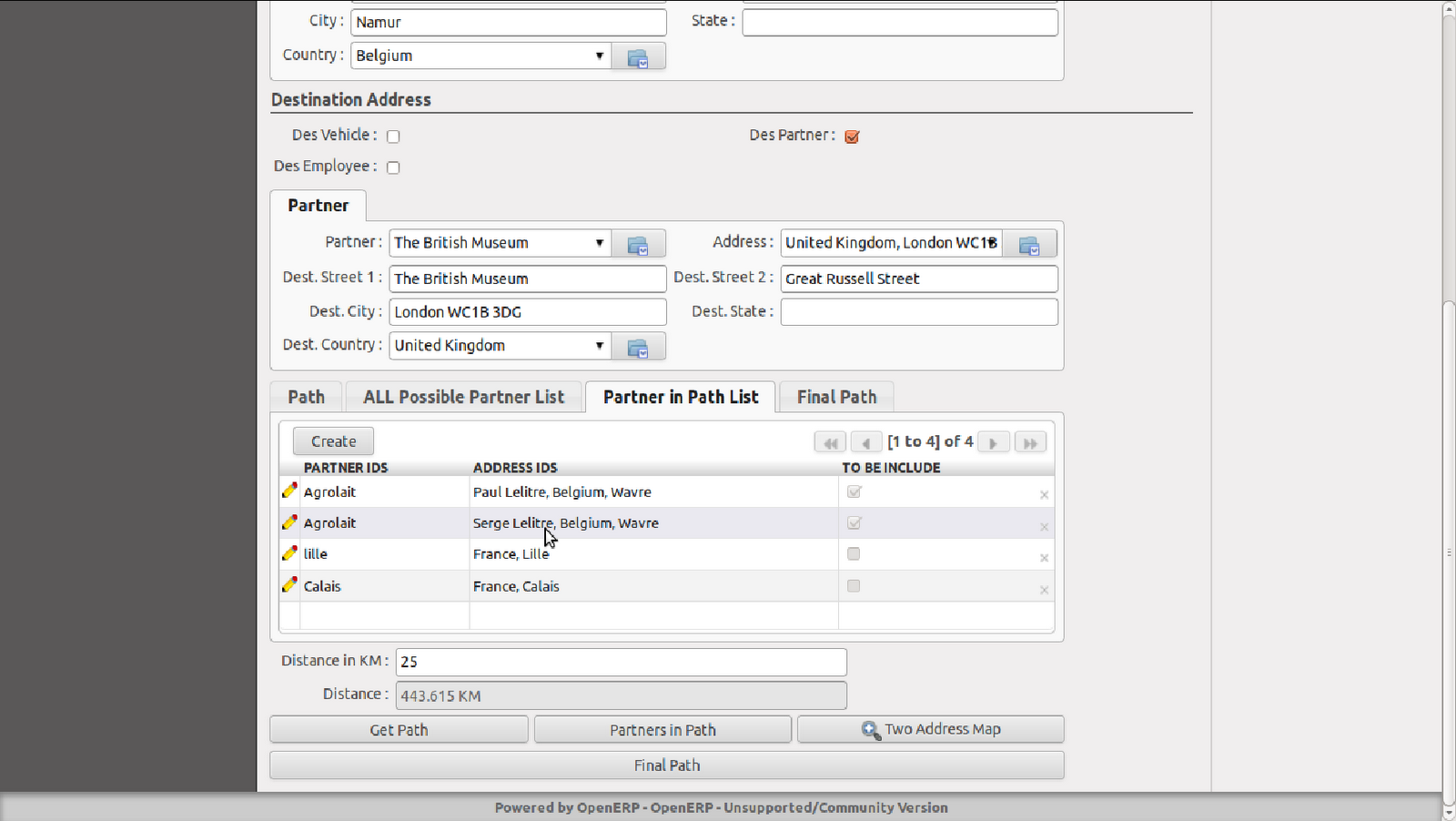Expand the Dest. Country dropdown showing United Kingdom
This screenshot has width=1456, height=821.
tap(599, 346)
